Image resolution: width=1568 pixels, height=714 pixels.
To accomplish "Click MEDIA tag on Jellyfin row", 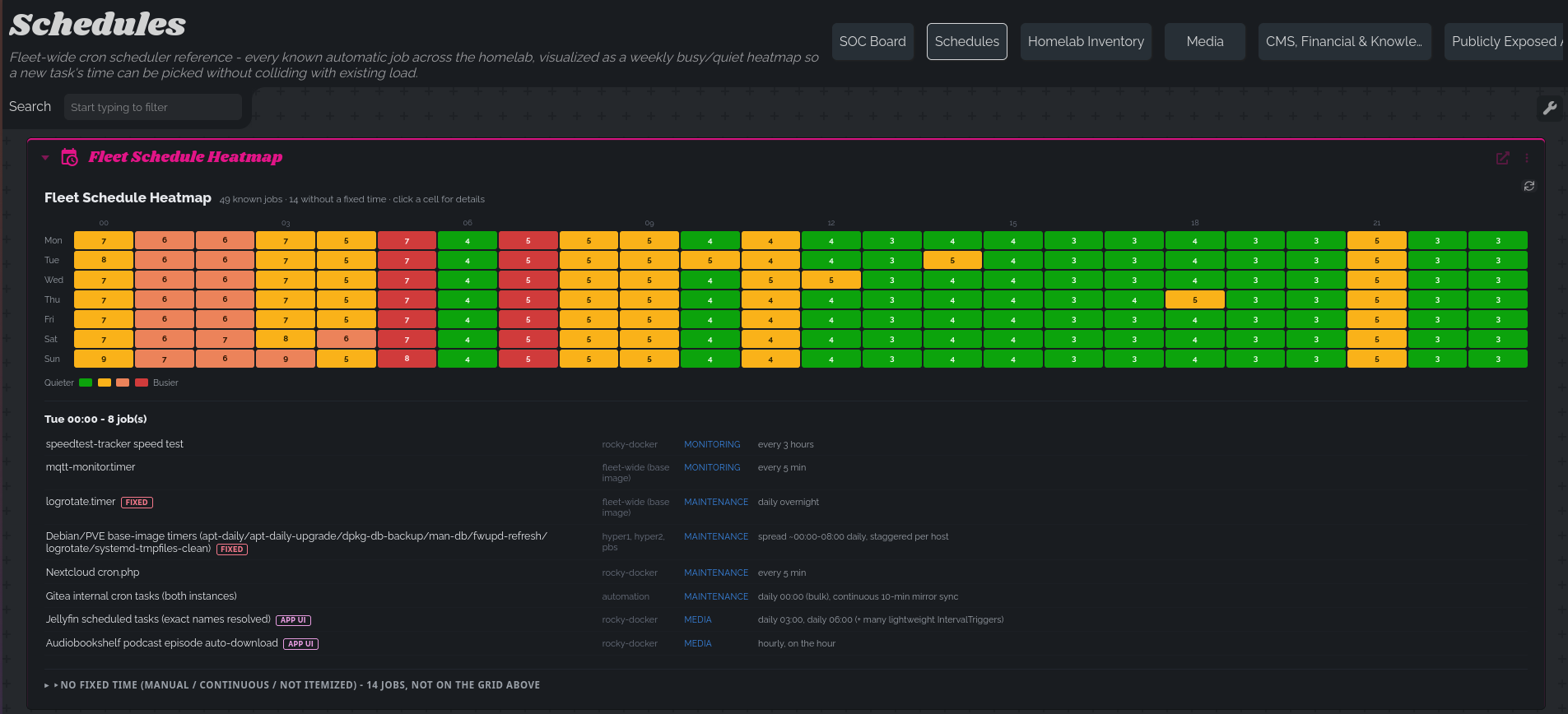I will [698, 619].
